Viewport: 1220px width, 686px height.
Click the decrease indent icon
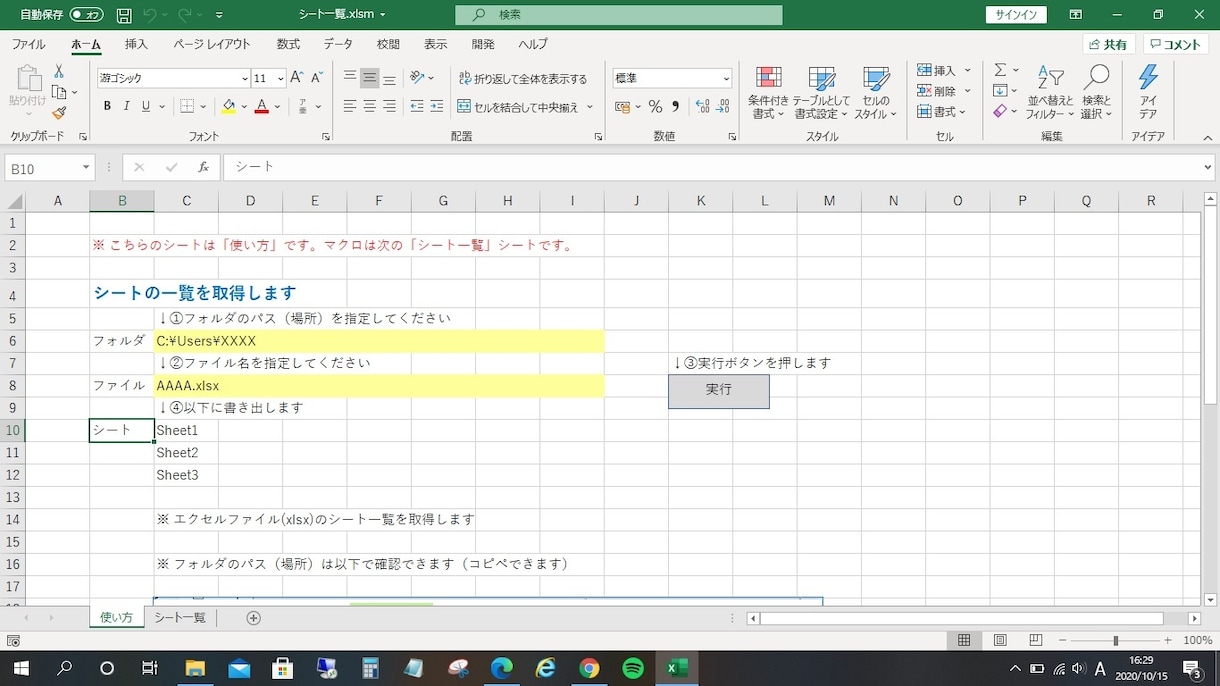pyautogui.click(x=417, y=106)
